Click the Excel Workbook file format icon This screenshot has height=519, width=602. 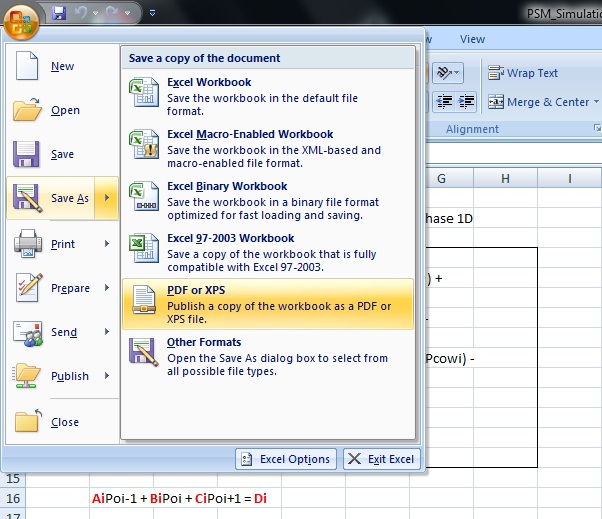[x=144, y=92]
